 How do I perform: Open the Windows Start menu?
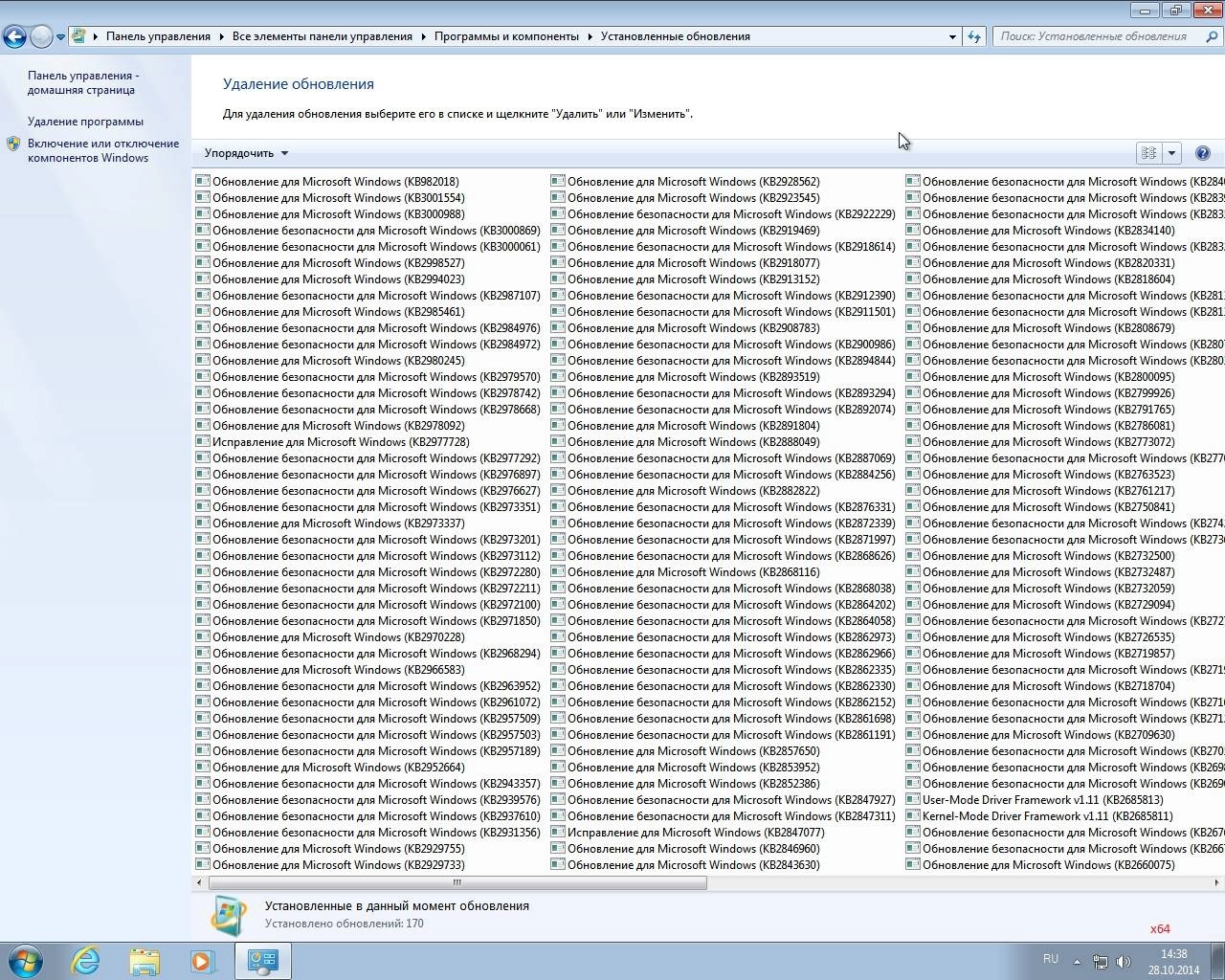[26, 960]
